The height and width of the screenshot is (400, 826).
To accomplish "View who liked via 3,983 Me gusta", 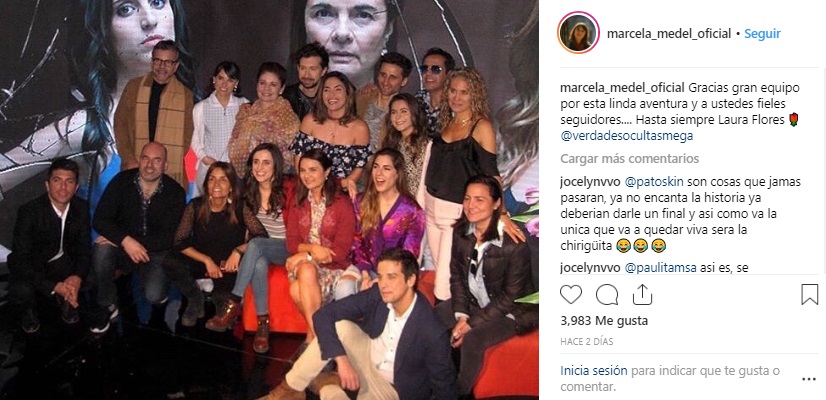I will pyautogui.click(x=604, y=320).
